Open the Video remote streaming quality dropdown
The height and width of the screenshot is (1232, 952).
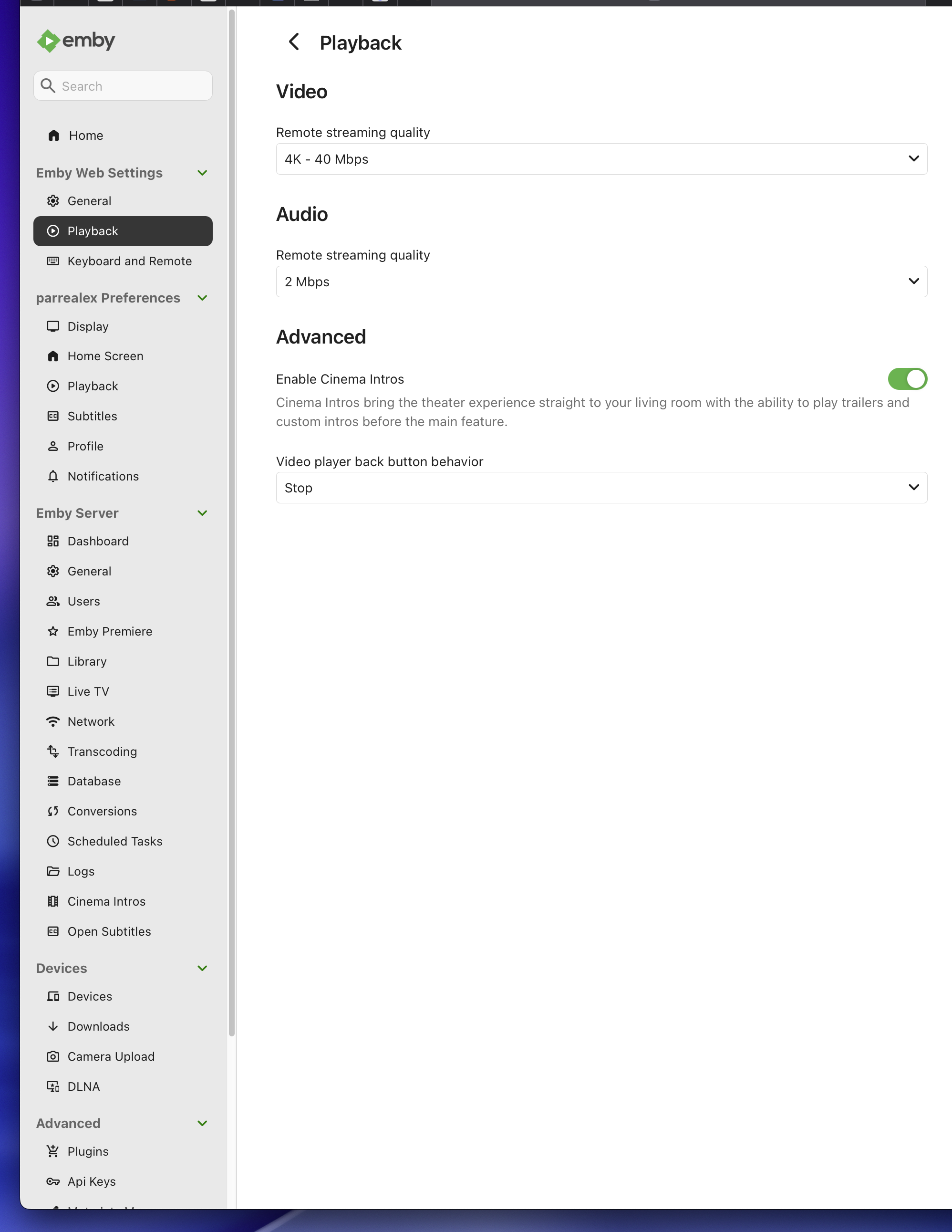point(601,159)
